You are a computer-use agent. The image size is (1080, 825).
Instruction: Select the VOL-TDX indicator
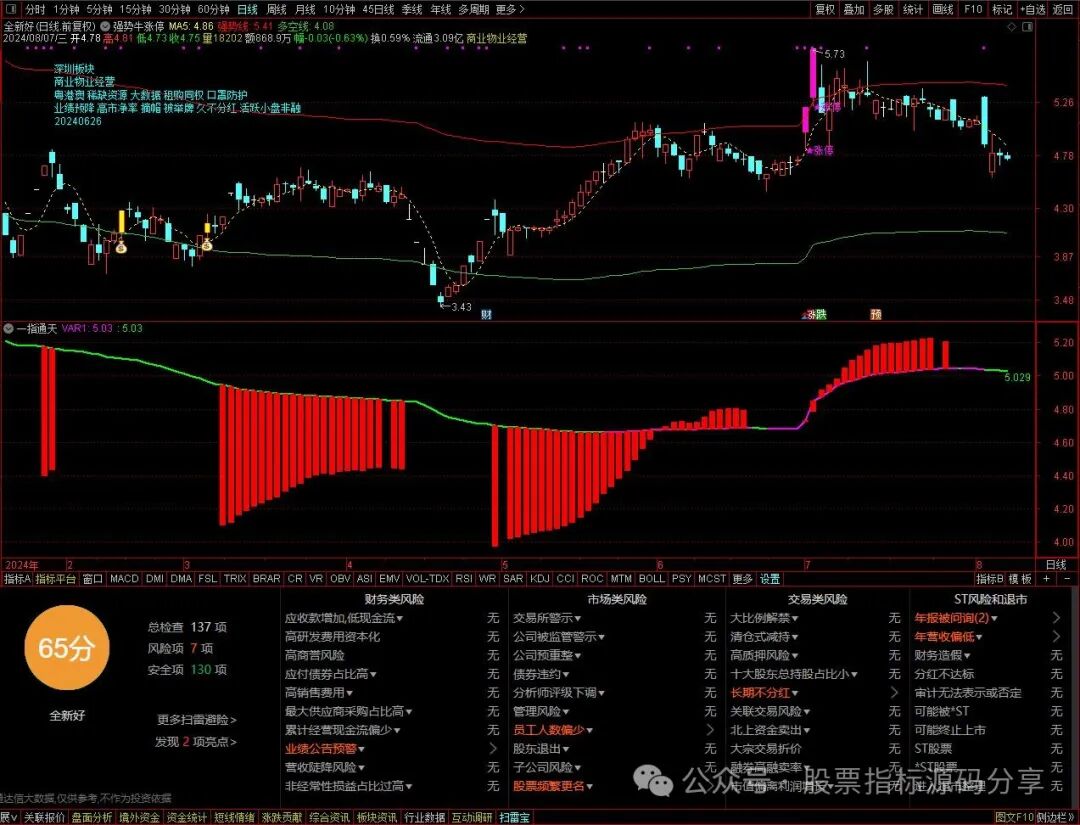(x=427, y=579)
